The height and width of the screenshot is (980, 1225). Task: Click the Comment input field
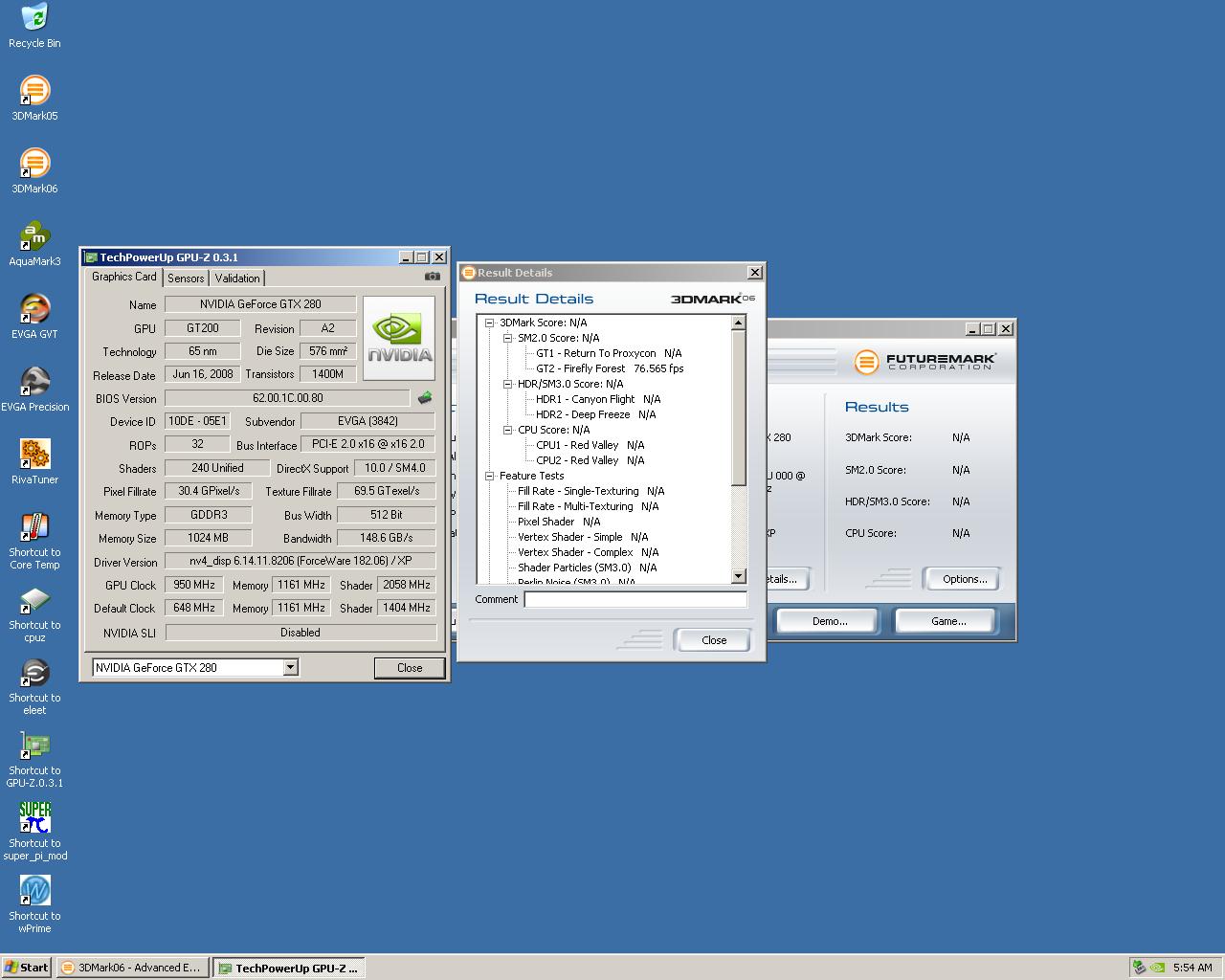pos(635,599)
